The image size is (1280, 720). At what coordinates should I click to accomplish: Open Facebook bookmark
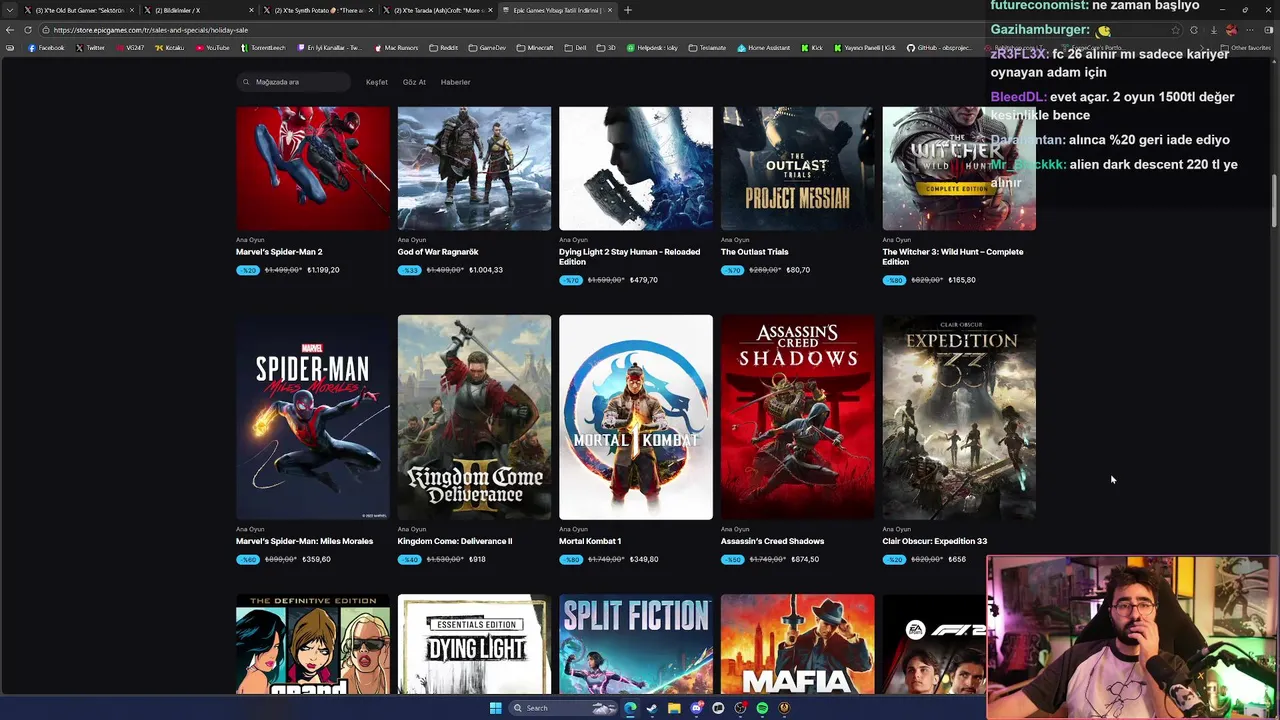pos(46,48)
